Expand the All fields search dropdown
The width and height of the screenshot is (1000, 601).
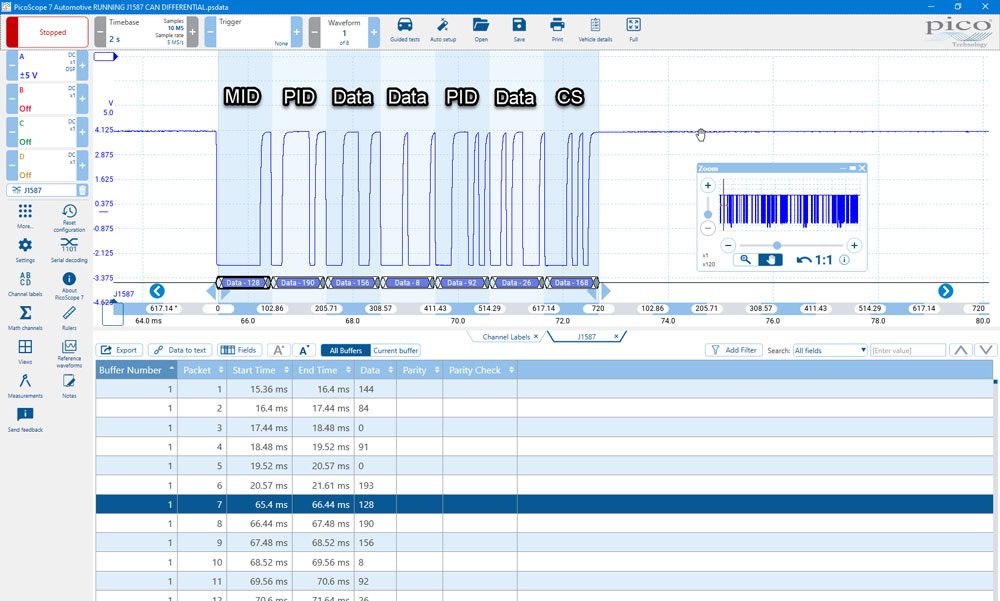830,350
